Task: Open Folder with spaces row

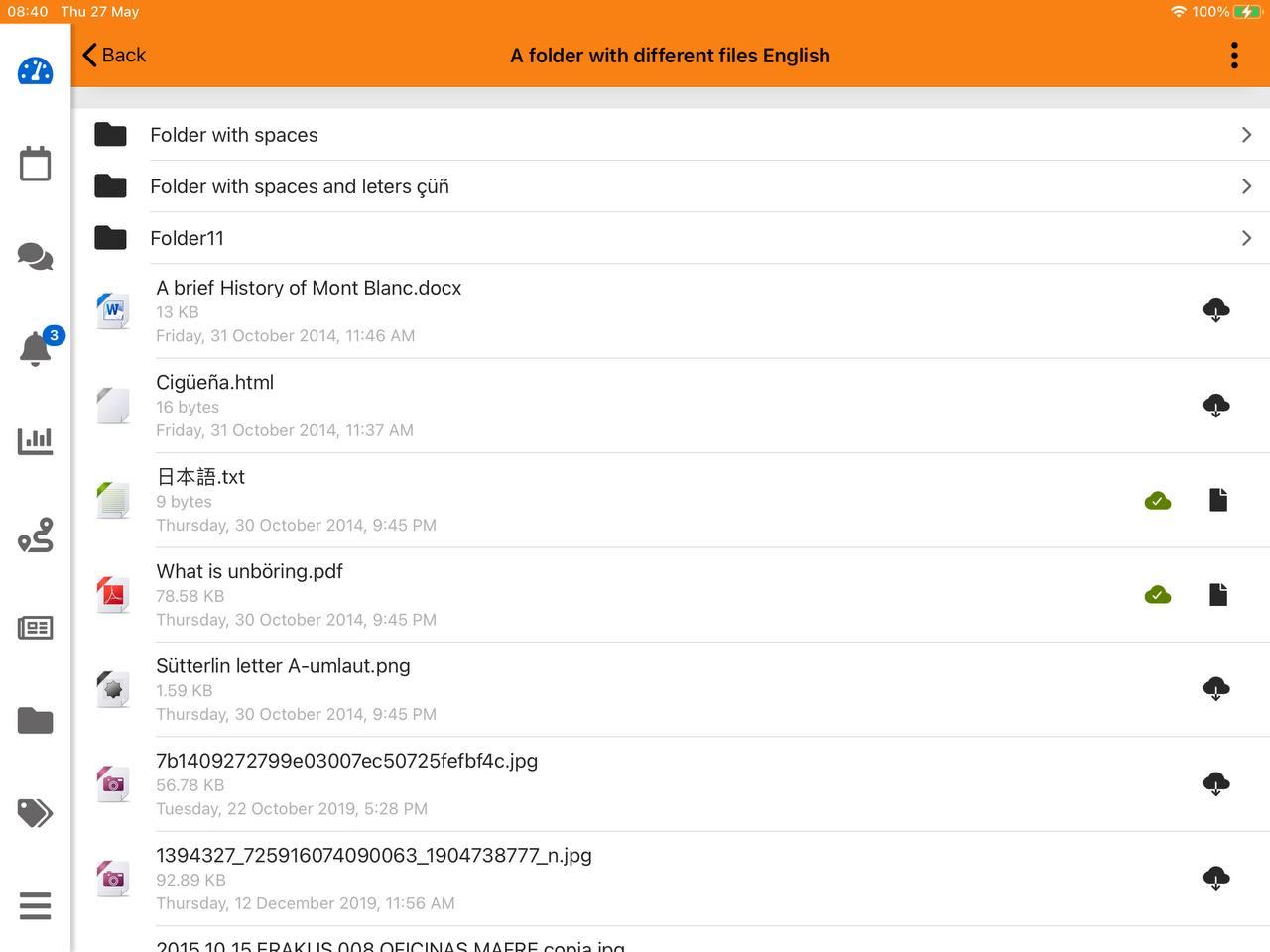Action: coord(671,135)
